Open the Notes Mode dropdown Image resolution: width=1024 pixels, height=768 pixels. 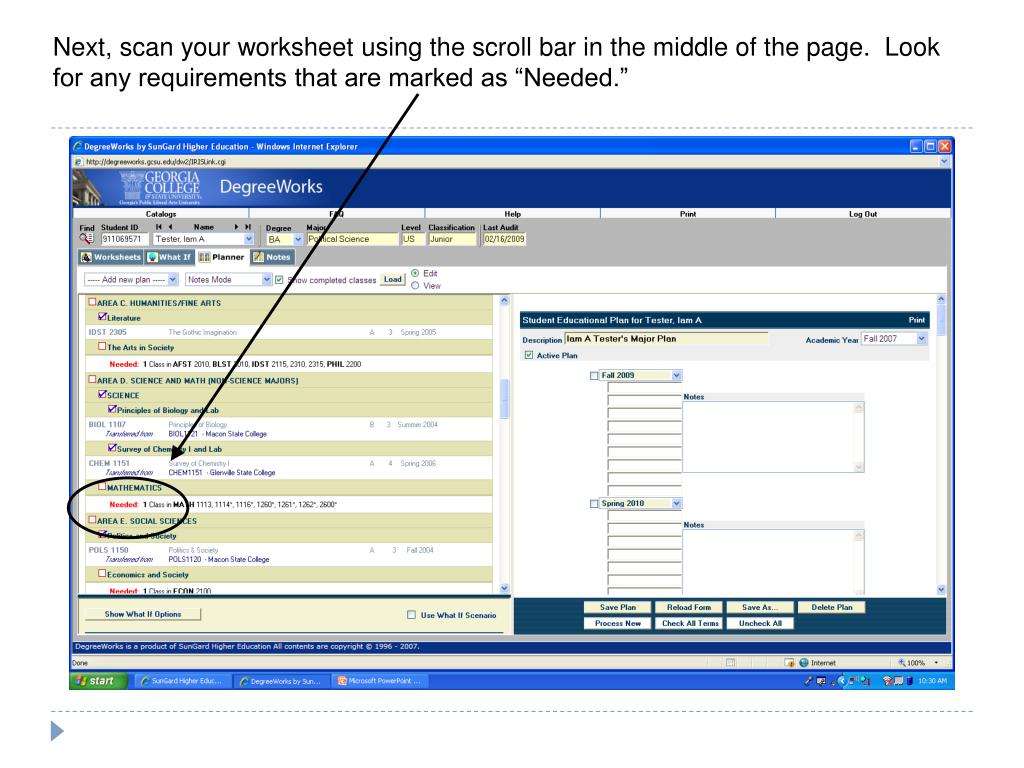(228, 280)
